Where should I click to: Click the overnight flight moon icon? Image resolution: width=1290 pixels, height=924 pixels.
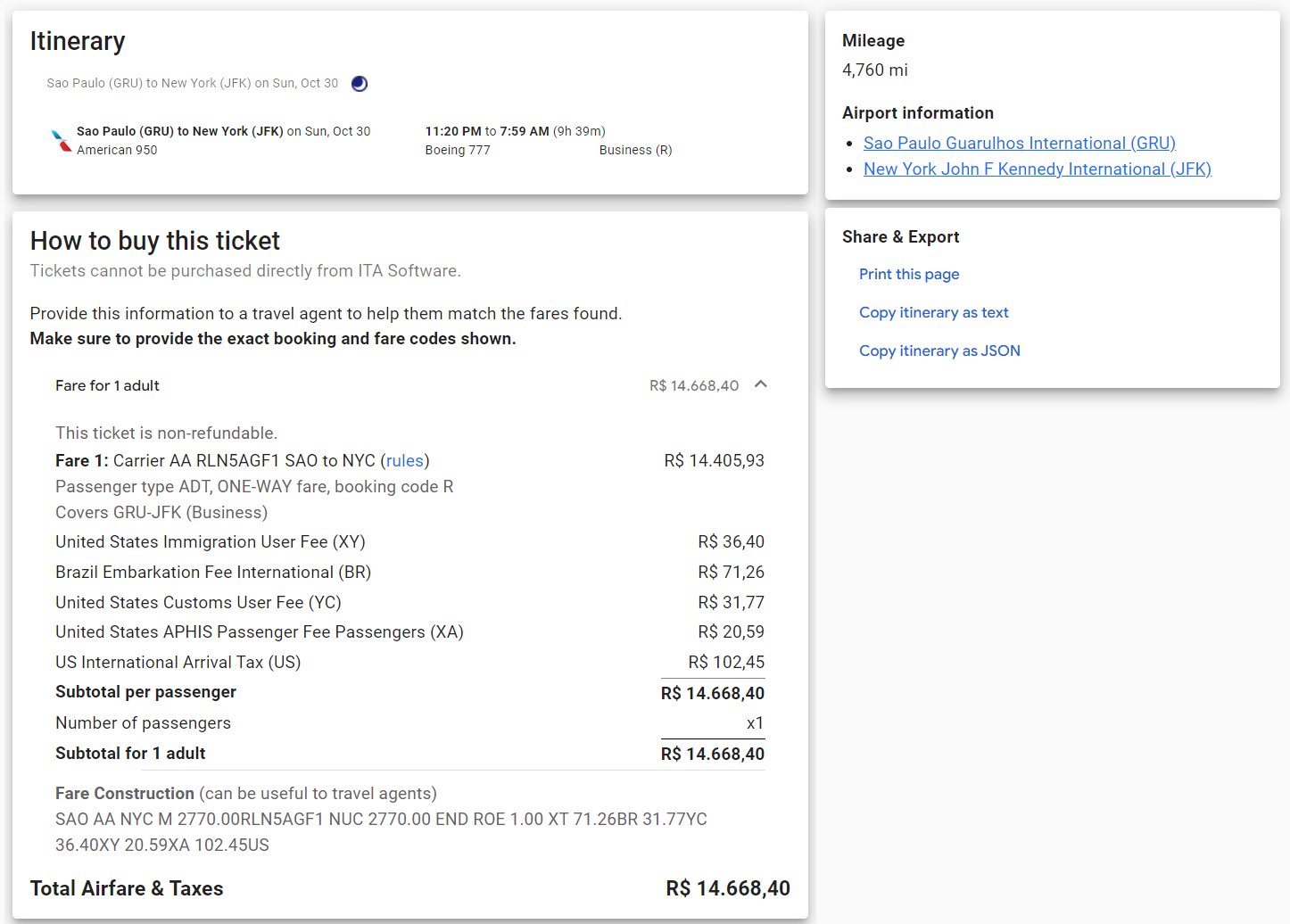pos(360,84)
